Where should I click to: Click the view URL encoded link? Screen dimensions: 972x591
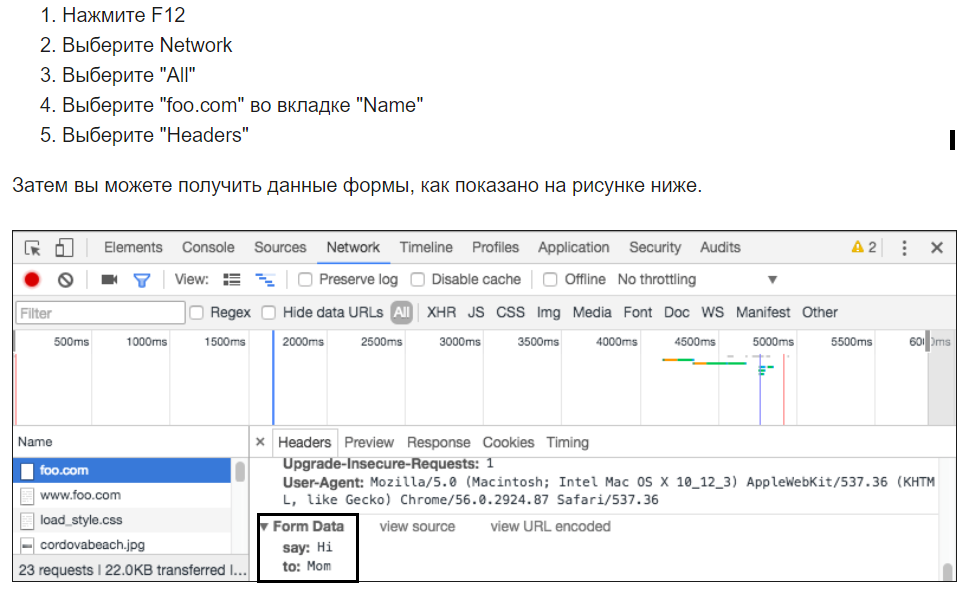(550, 527)
